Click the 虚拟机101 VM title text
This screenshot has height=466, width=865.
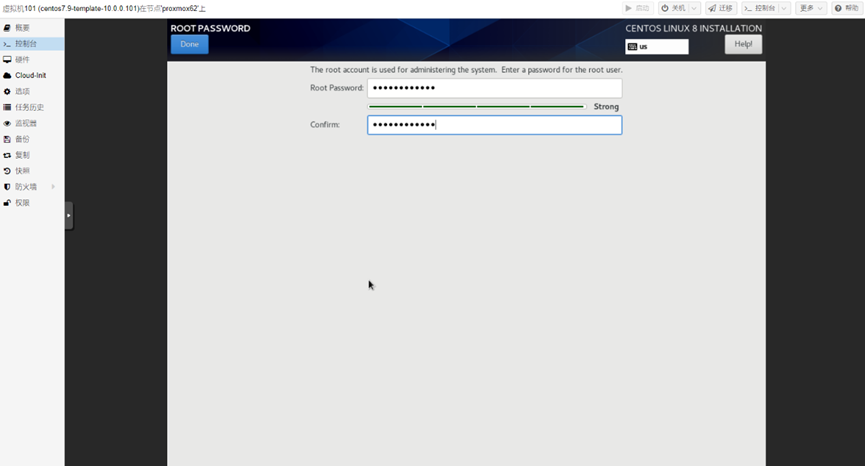[104, 9]
